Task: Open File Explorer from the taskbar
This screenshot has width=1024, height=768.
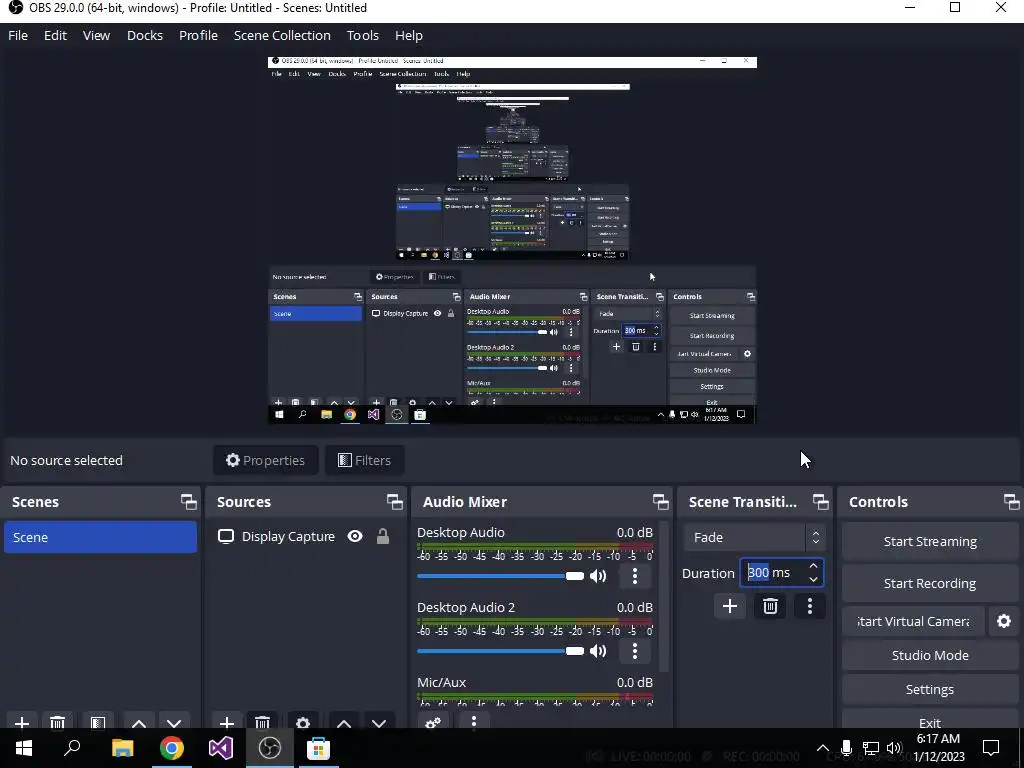Action: (x=122, y=748)
